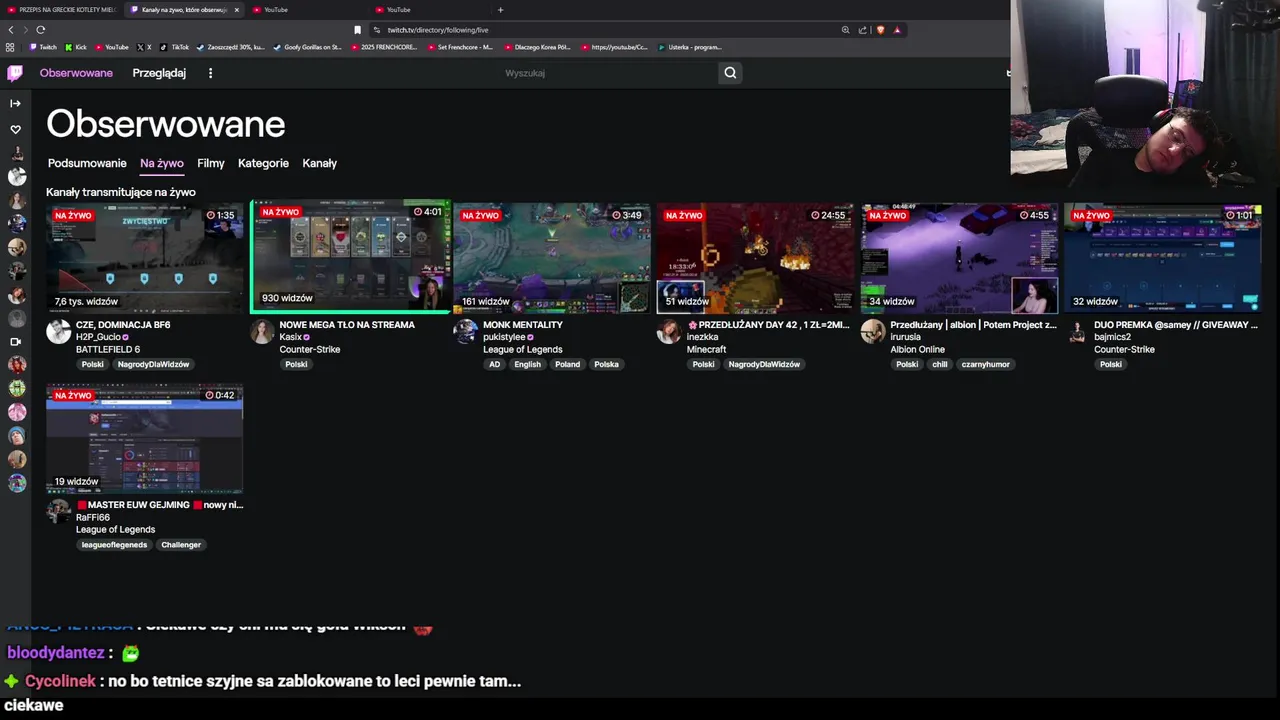Click the share icon in address bar

(863, 30)
